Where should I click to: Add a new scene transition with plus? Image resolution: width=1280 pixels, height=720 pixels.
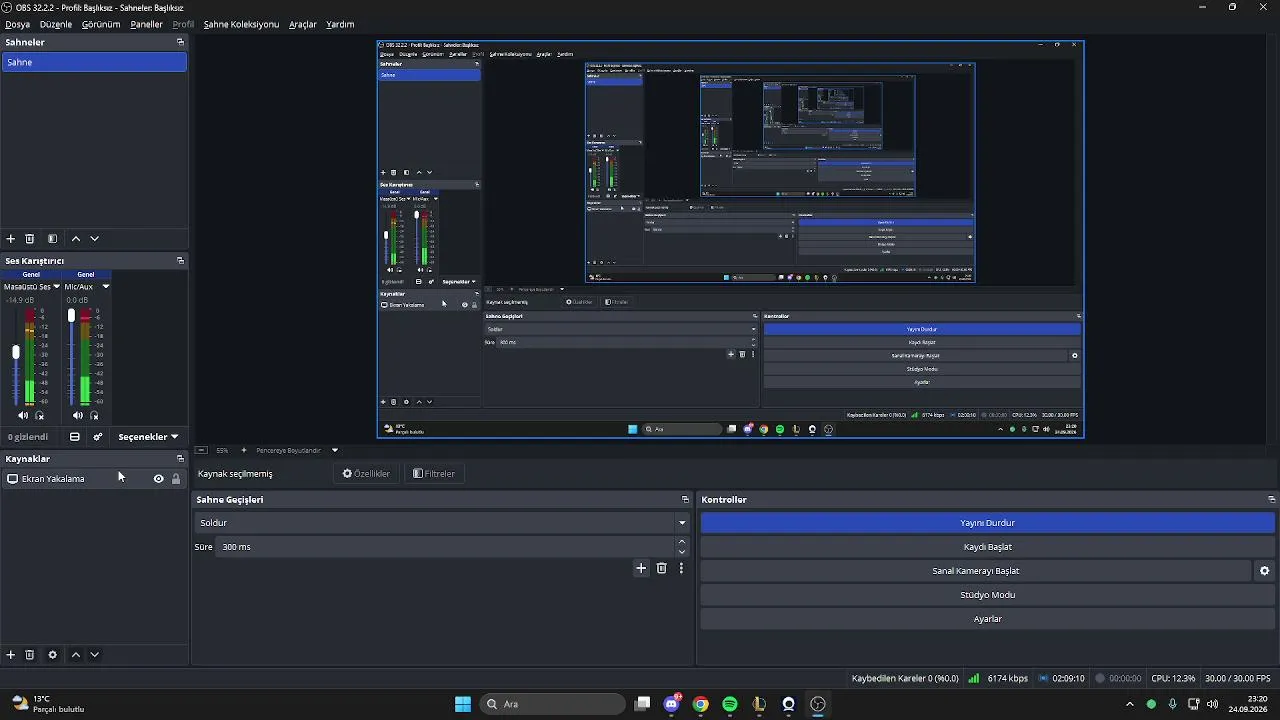click(x=641, y=568)
